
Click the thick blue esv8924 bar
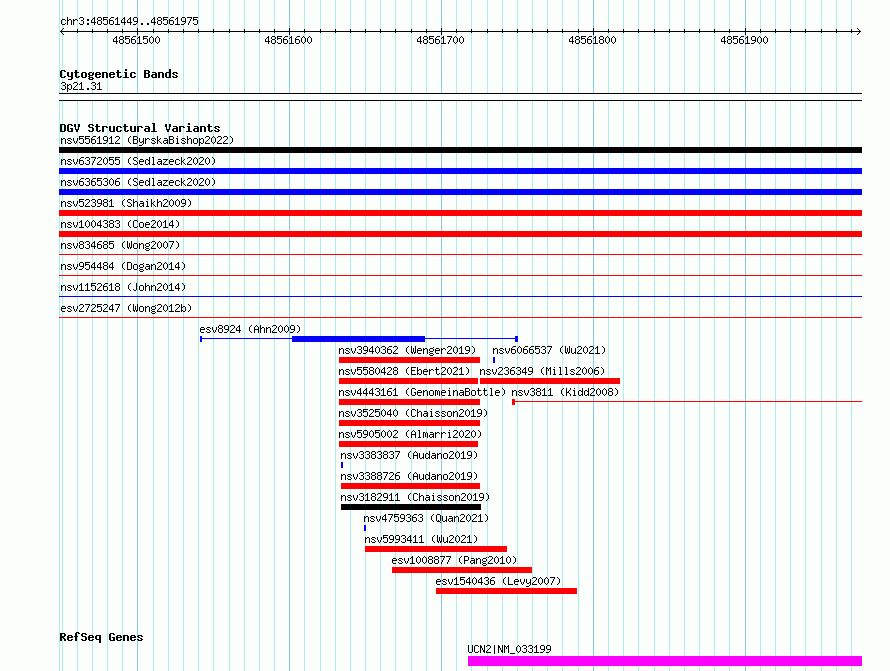tap(358, 339)
